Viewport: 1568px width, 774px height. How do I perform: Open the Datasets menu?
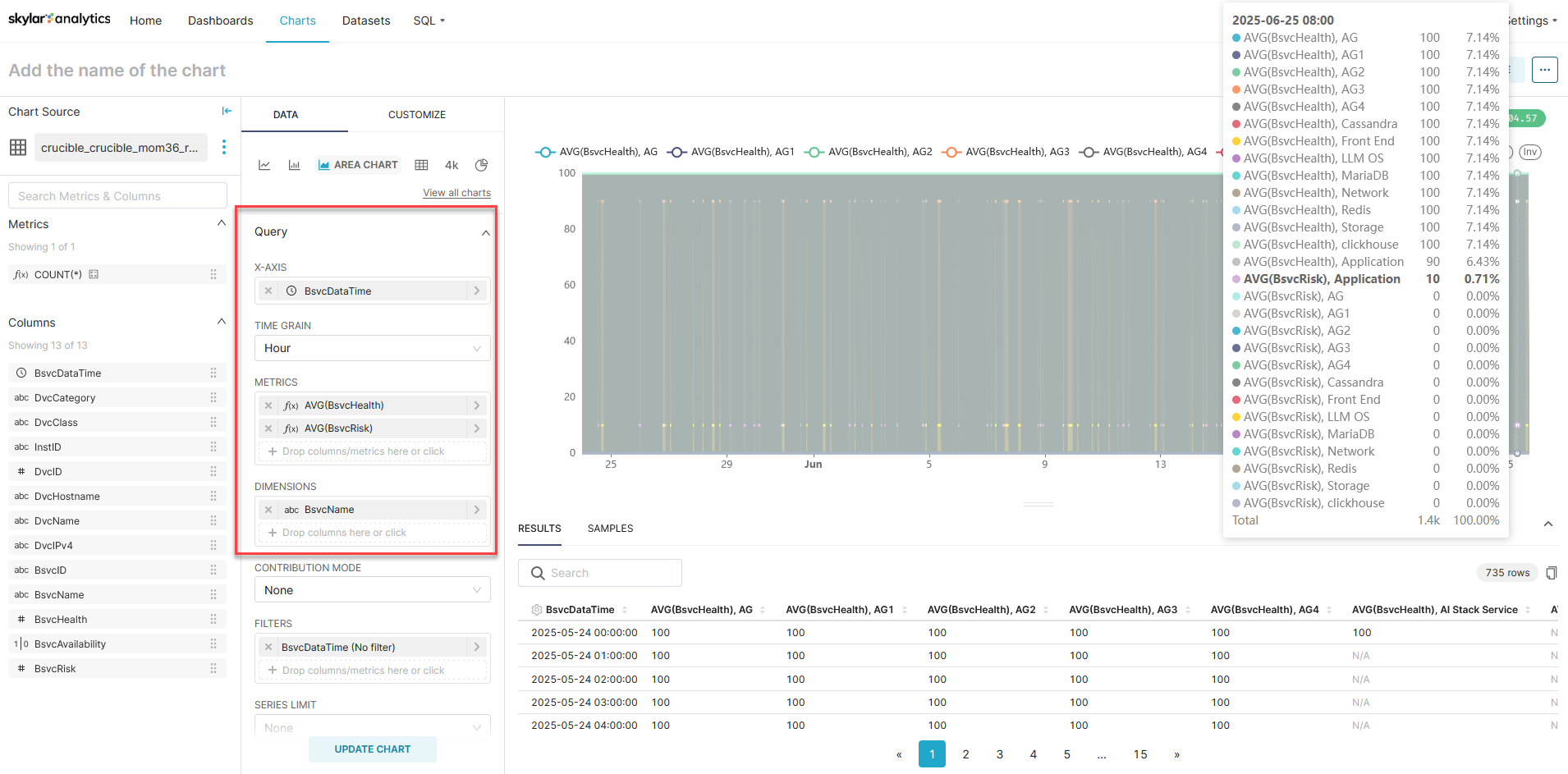[x=366, y=21]
